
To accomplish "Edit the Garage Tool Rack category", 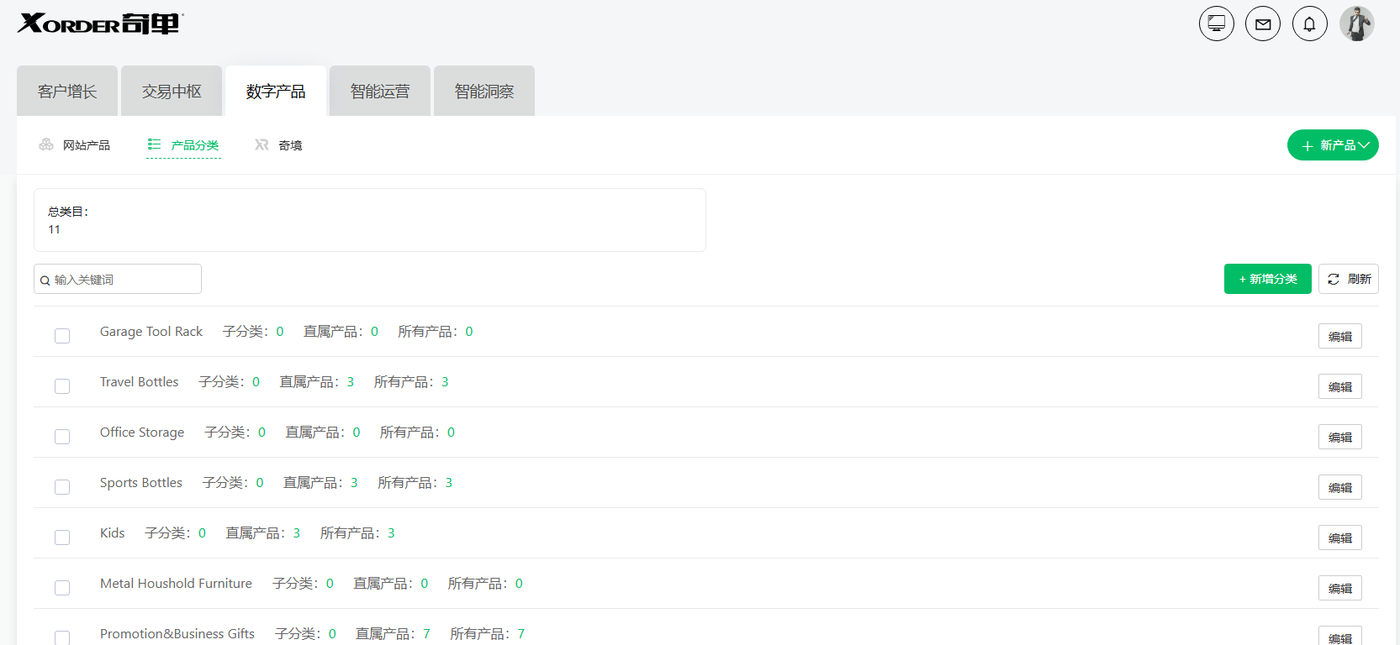I will 1340,337.
